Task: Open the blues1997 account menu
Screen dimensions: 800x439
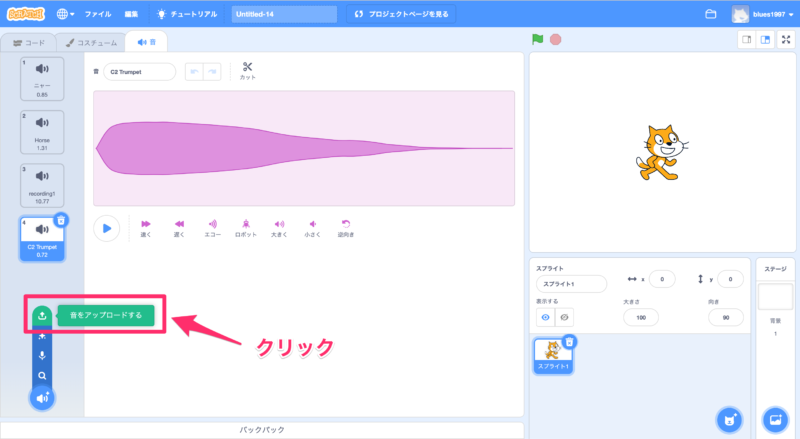Action: [763, 14]
